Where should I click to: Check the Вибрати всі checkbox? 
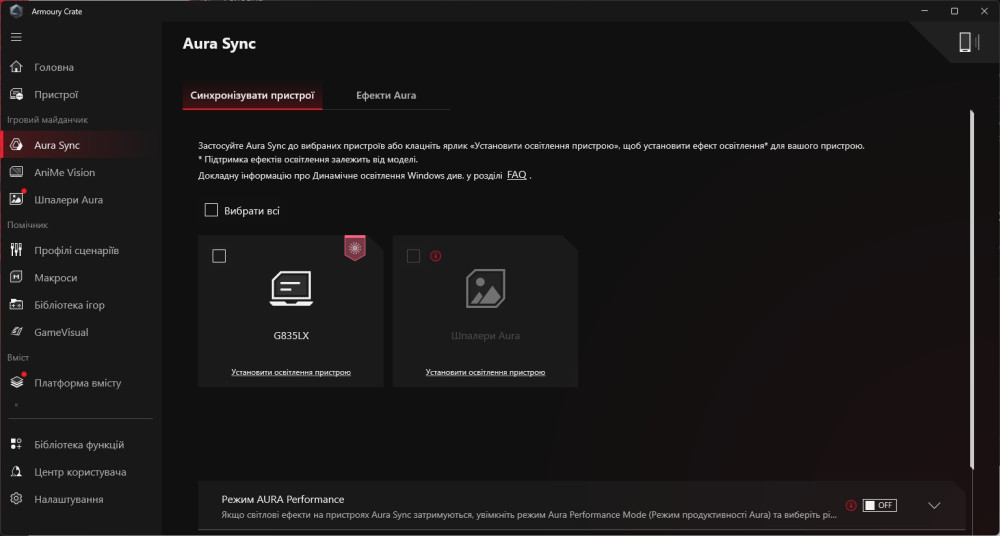pos(211,210)
